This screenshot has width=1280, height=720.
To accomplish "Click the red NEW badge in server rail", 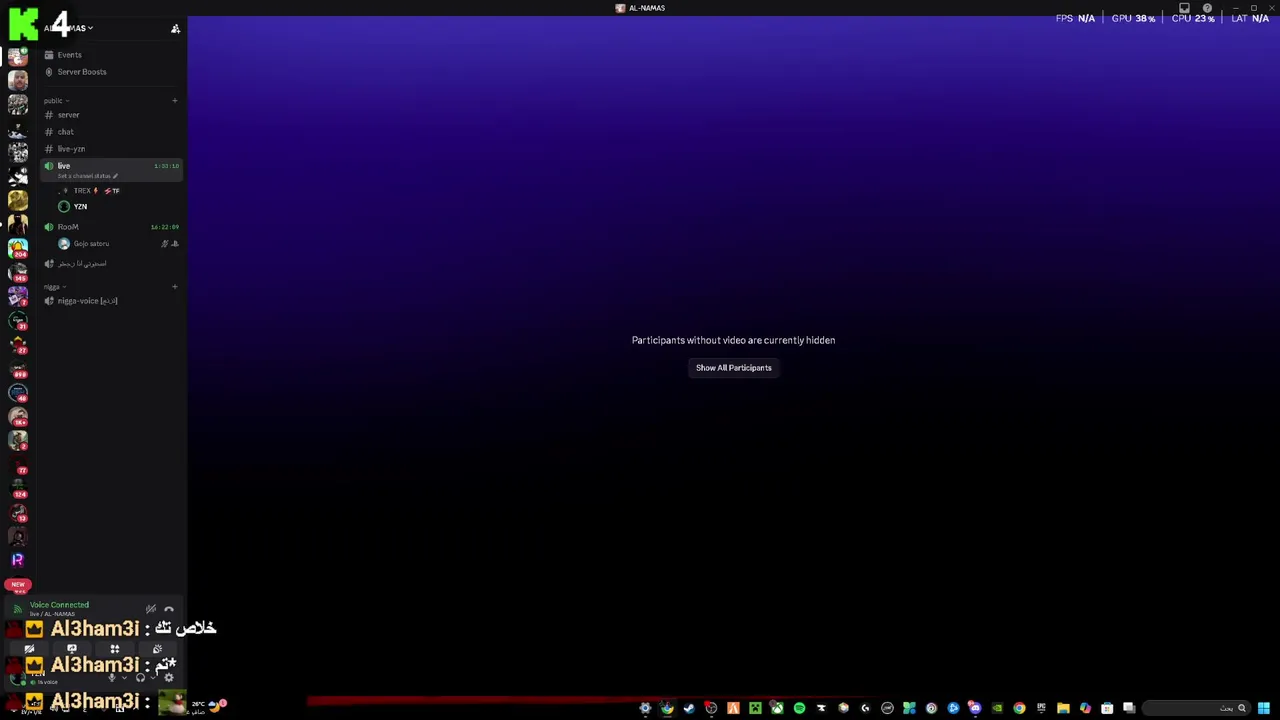I will pyautogui.click(x=18, y=584).
